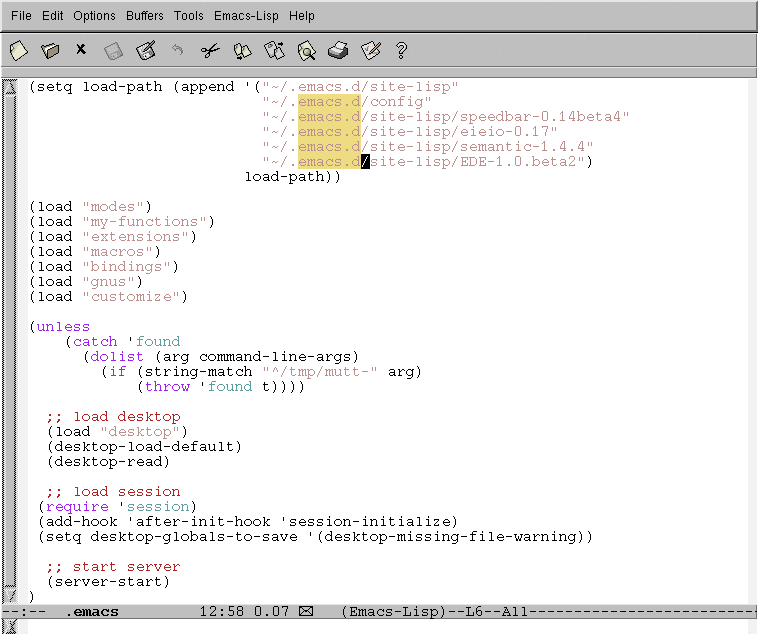Screen dimensions: 758x635
Task: Click the (desktop-read) line
Action: click(x=108, y=462)
